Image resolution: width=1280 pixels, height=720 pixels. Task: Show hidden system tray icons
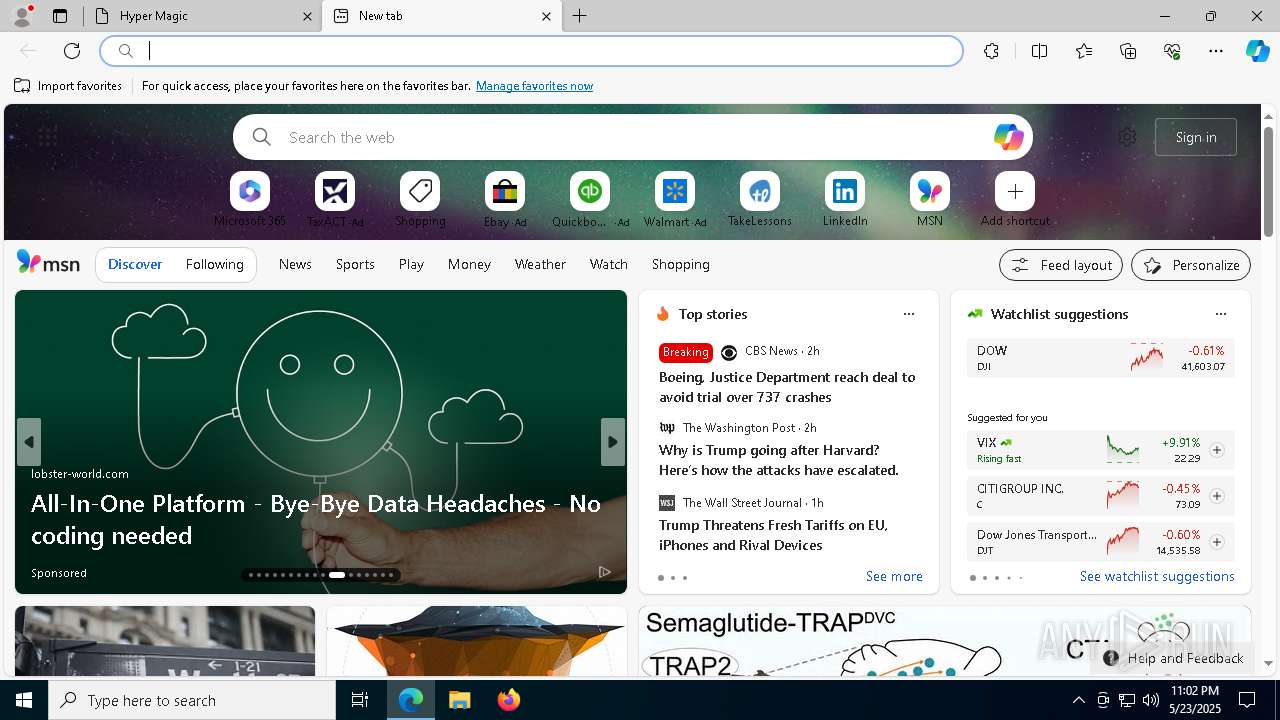coord(1078,700)
